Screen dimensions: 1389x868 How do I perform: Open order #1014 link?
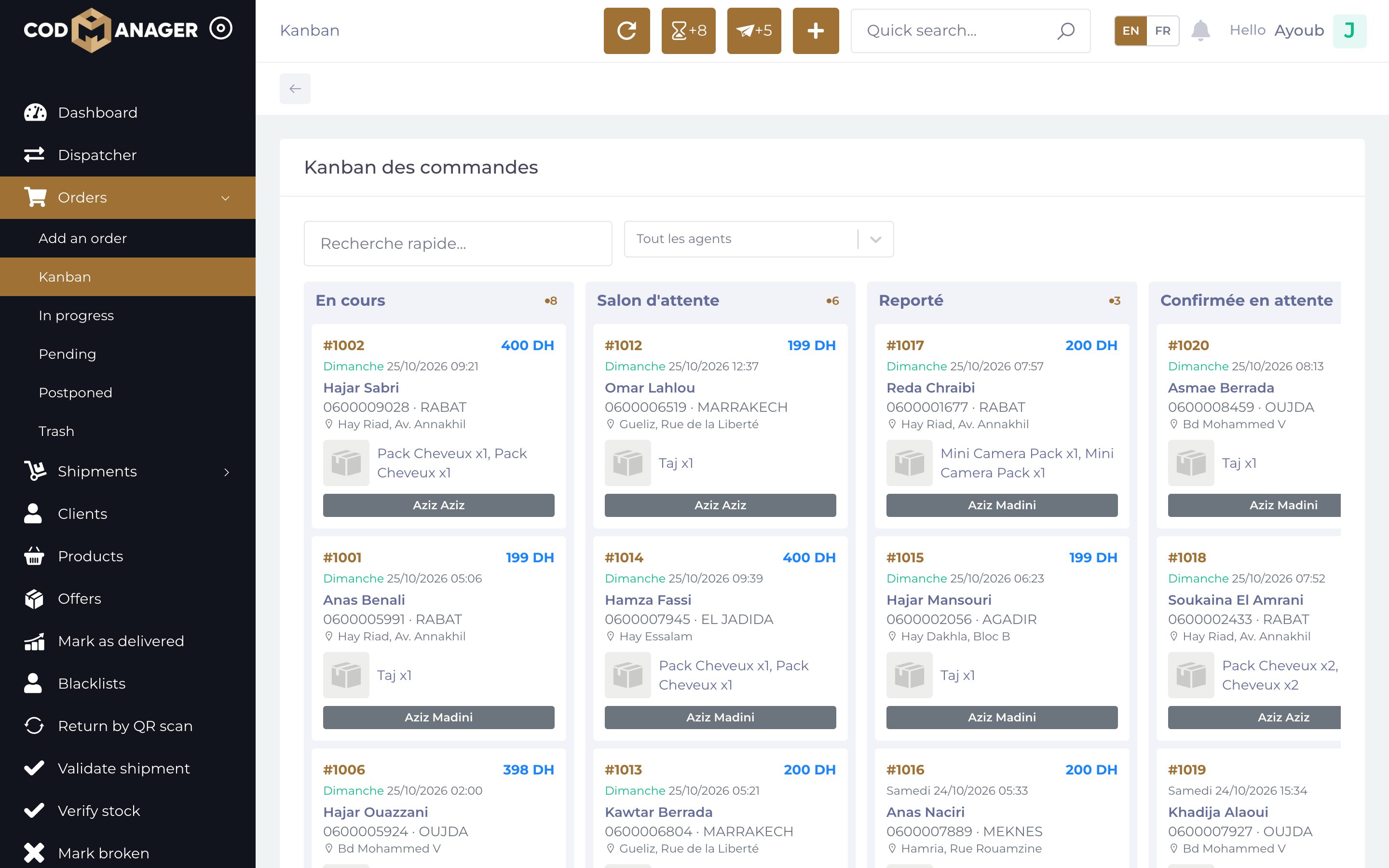(624, 557)
